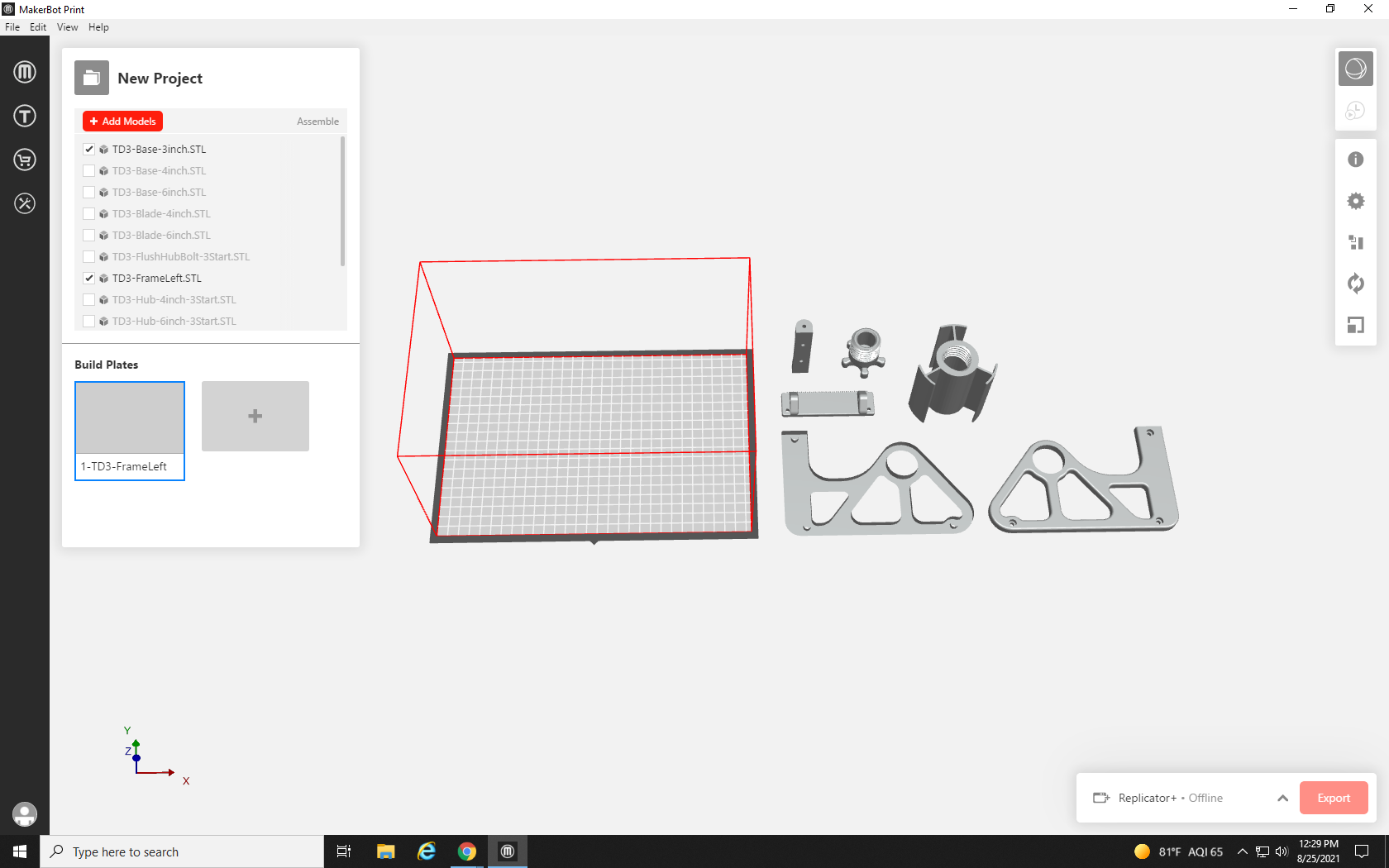Screen dimensions: 1389x868
Task: Select the small threaded hub bolt model
Action: pos(864,351)
